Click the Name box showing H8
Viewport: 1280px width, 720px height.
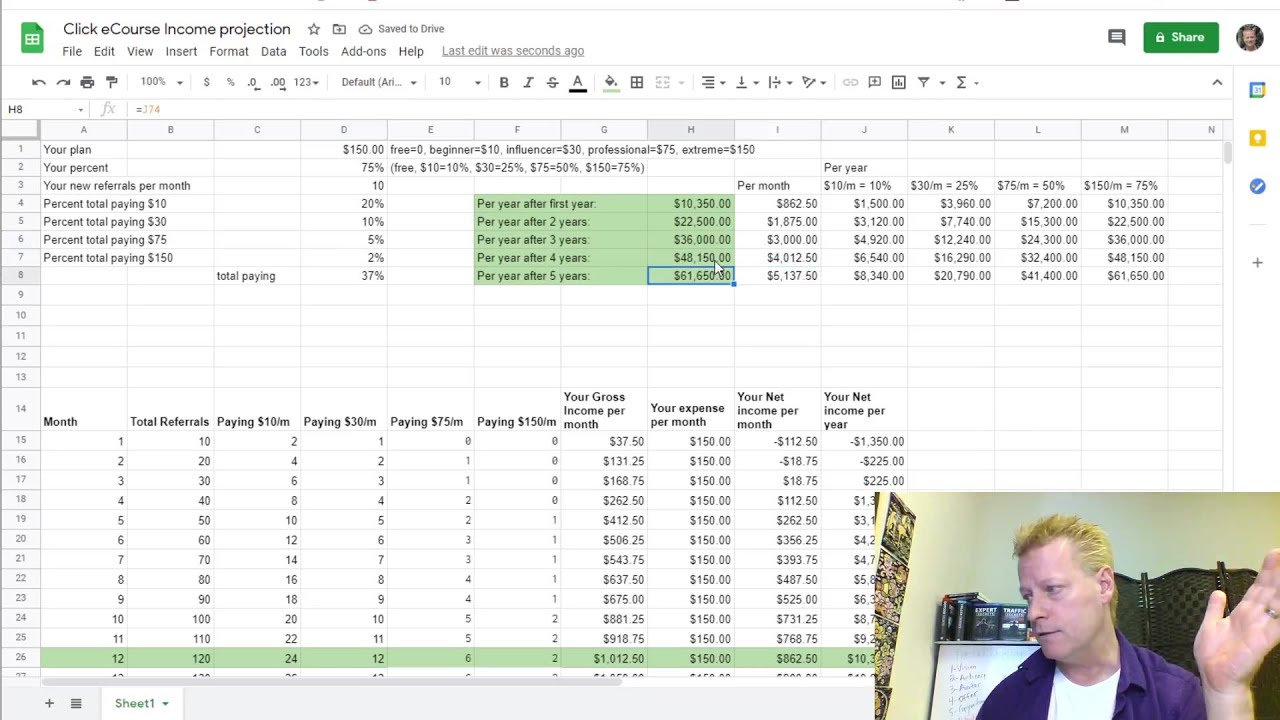(x=45, y=109)
